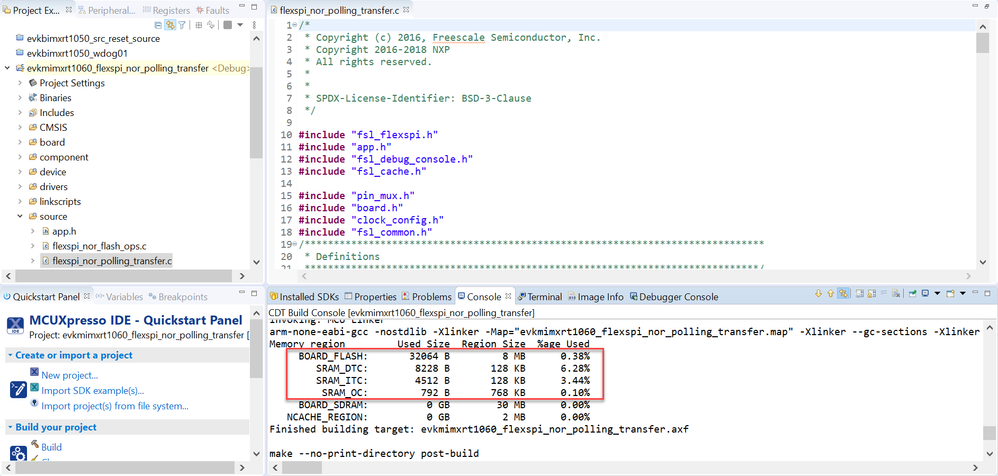
Task: Click grid icon in Project Explorer toolbar
Action: (199, 25)
